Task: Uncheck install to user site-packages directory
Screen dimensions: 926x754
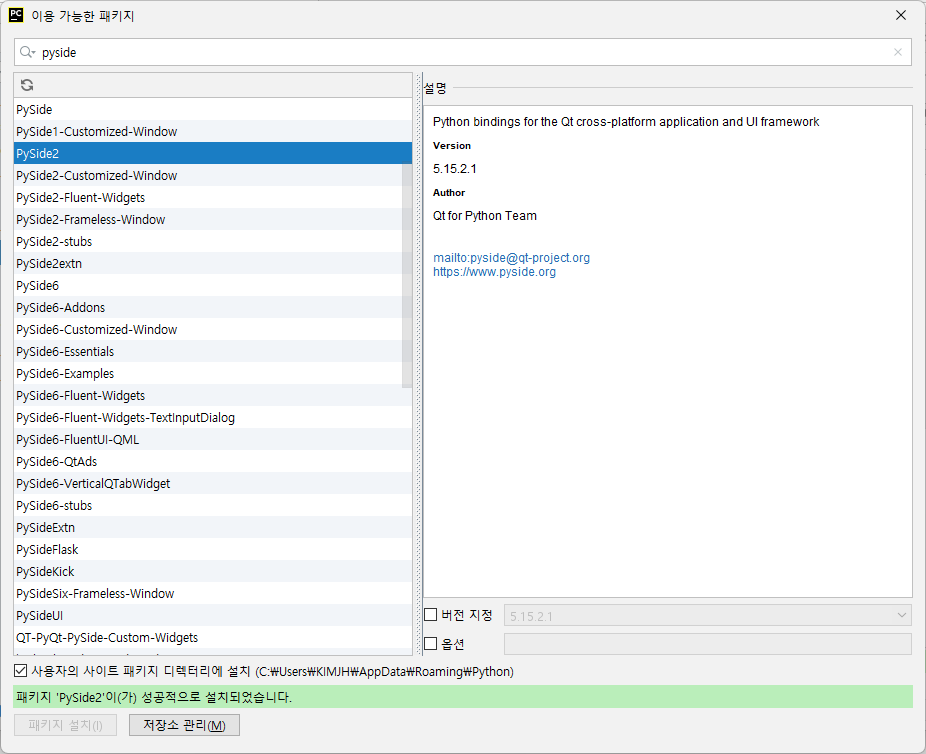Action: click(20, 671)
